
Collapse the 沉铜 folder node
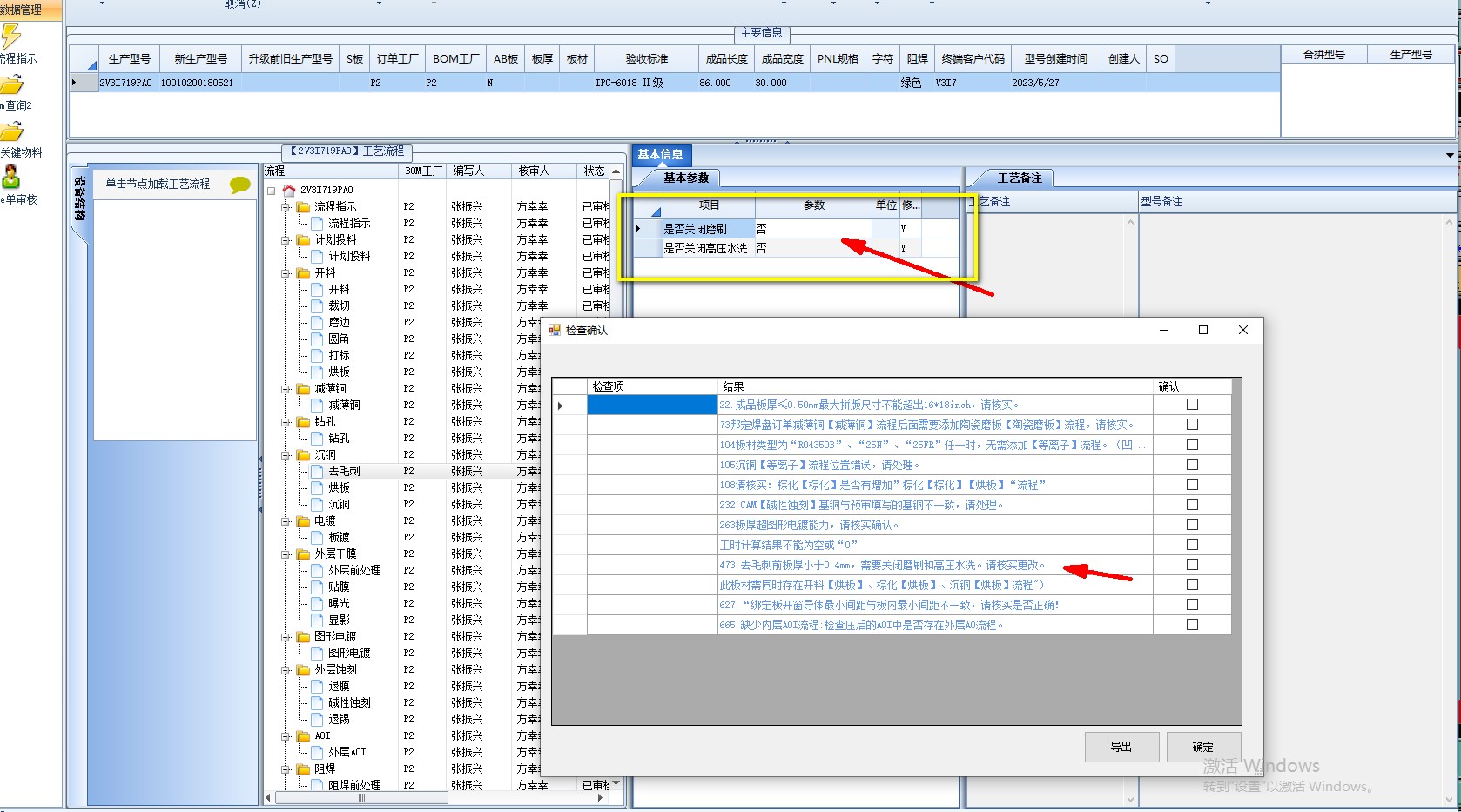tap(286, 454)
